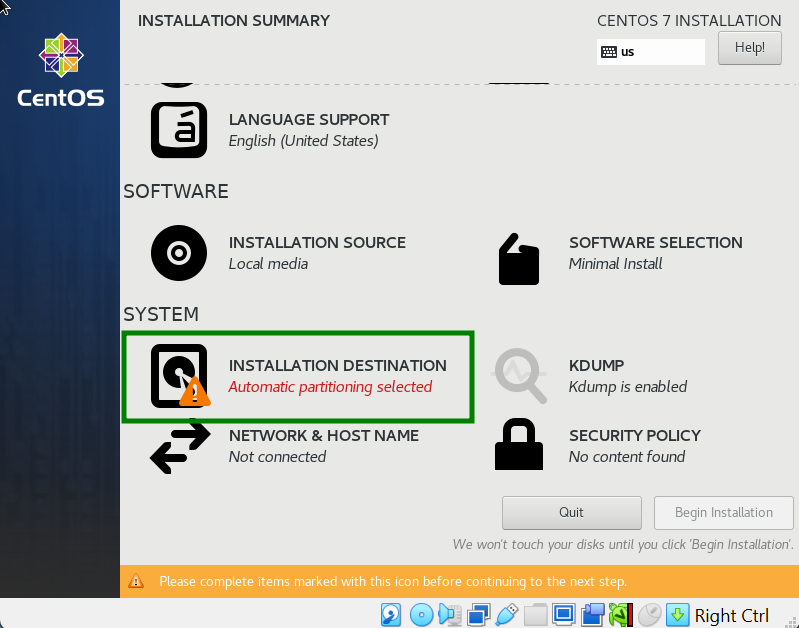Open Security Policy padlock icon
This screenshot has width=799, height=628.
click(x=519, y=444)
